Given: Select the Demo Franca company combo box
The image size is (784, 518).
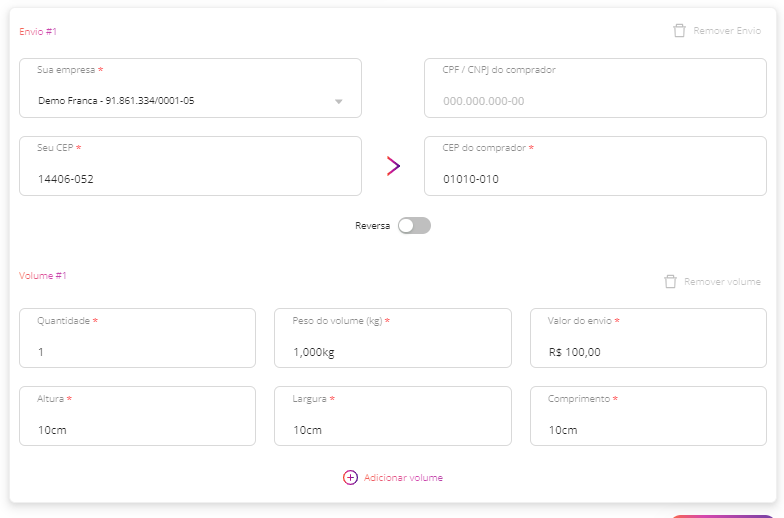Looking at the screenshot, I should pyautogui.click(x=190, y=88).
